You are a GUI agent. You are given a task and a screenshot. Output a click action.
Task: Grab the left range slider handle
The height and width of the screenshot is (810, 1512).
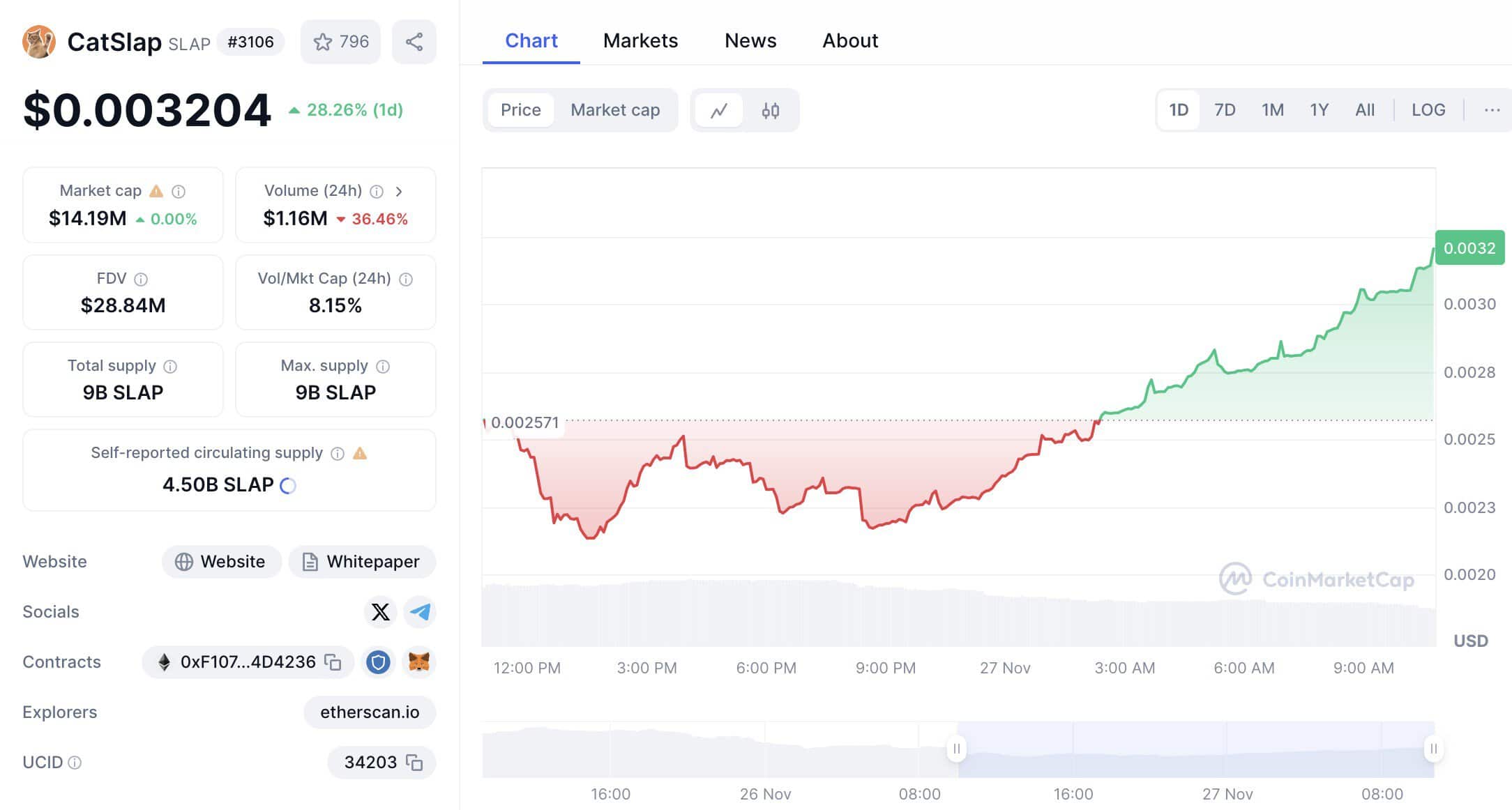(957, 749)
